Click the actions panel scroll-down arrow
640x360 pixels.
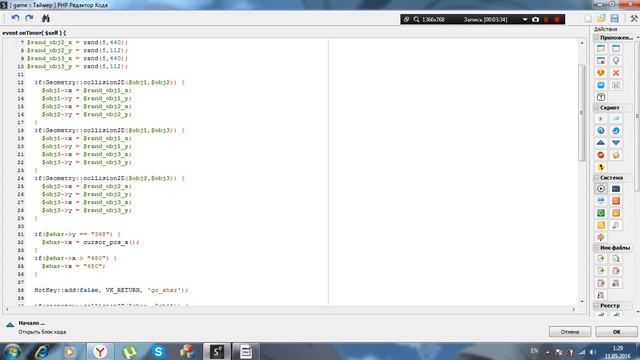pyautogui.click(x=637, y=312)
